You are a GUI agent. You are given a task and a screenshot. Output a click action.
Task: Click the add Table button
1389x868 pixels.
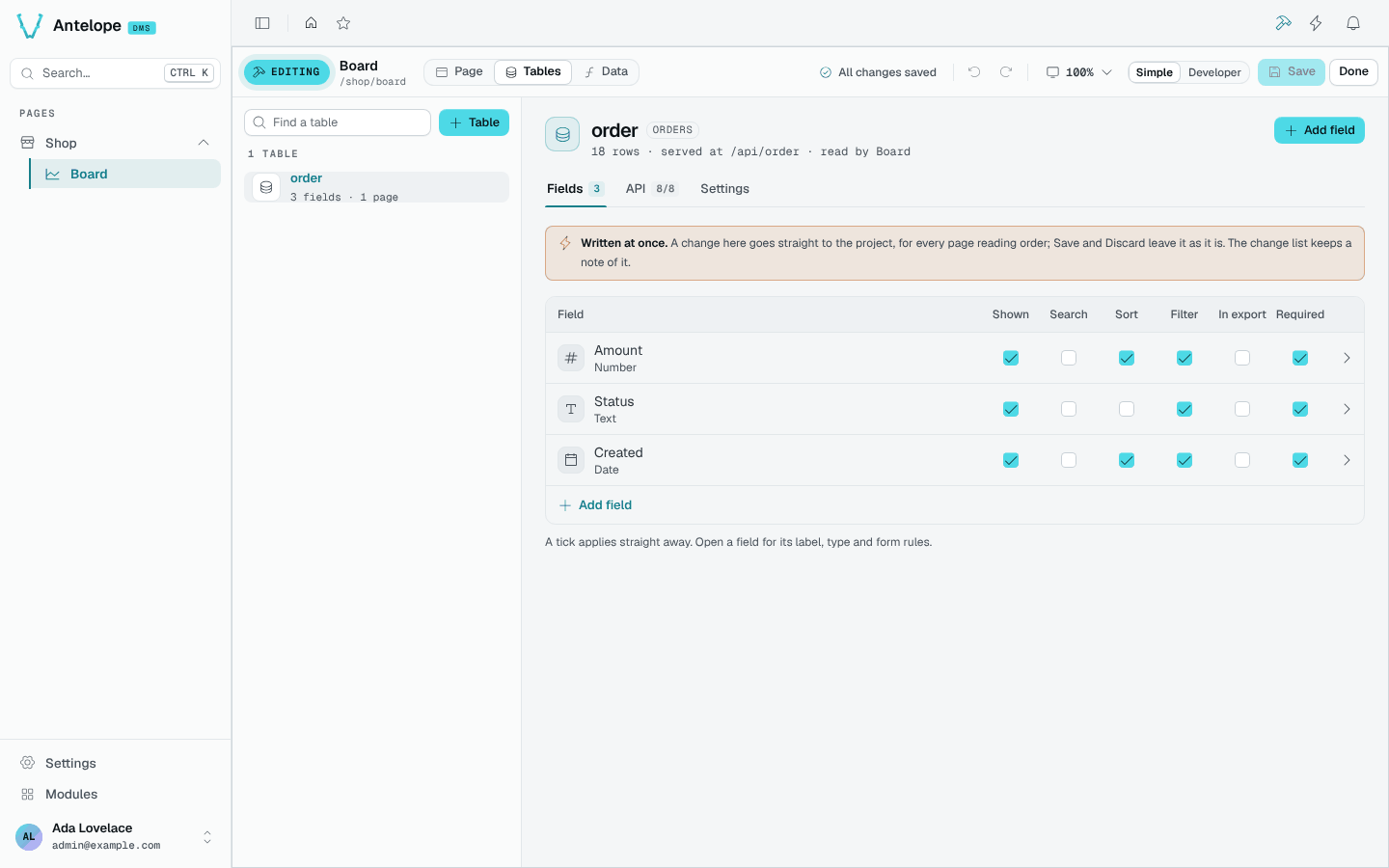click(x=474, y=122)
